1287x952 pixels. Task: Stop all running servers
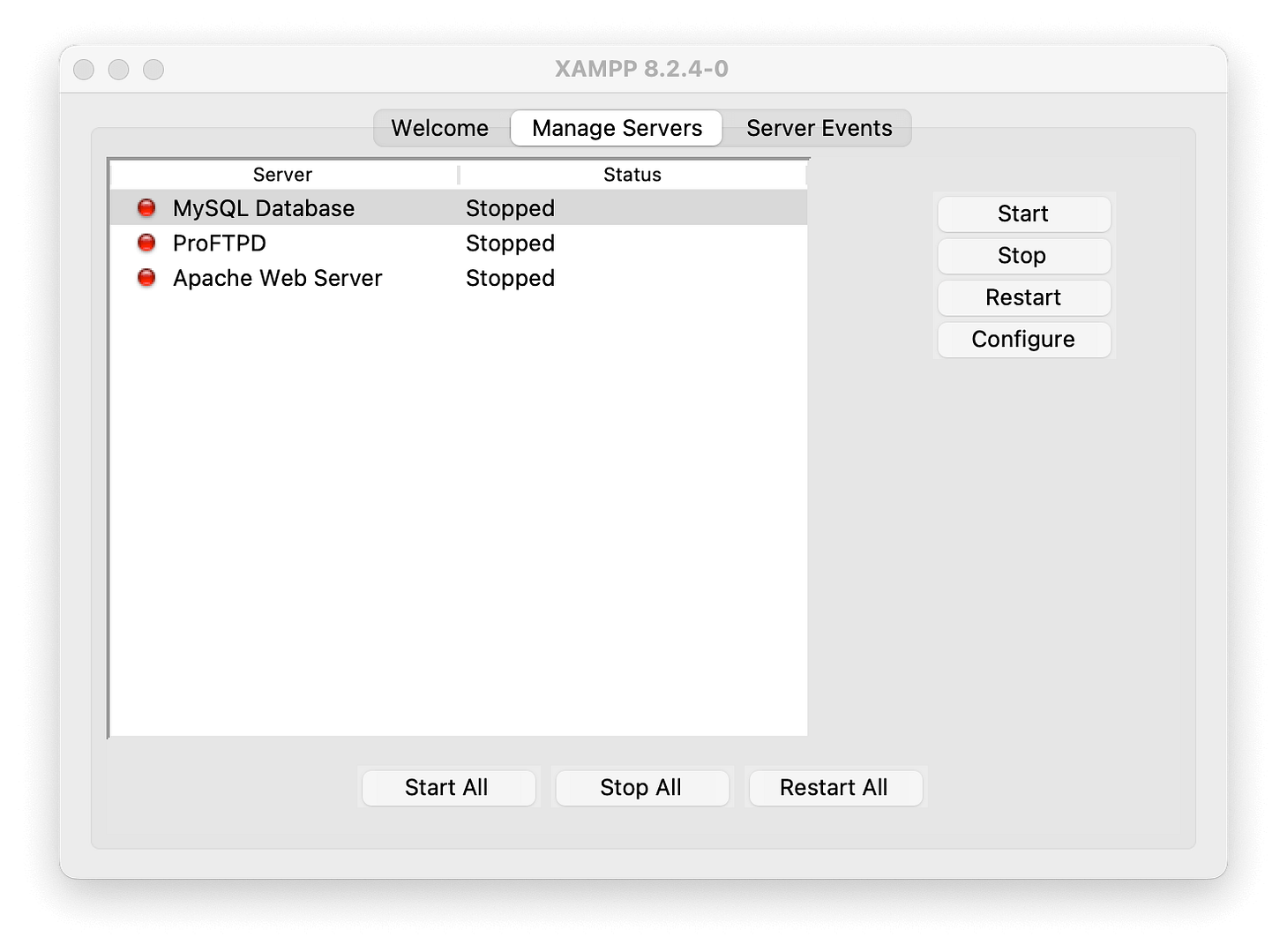click(x=641, y=787)
